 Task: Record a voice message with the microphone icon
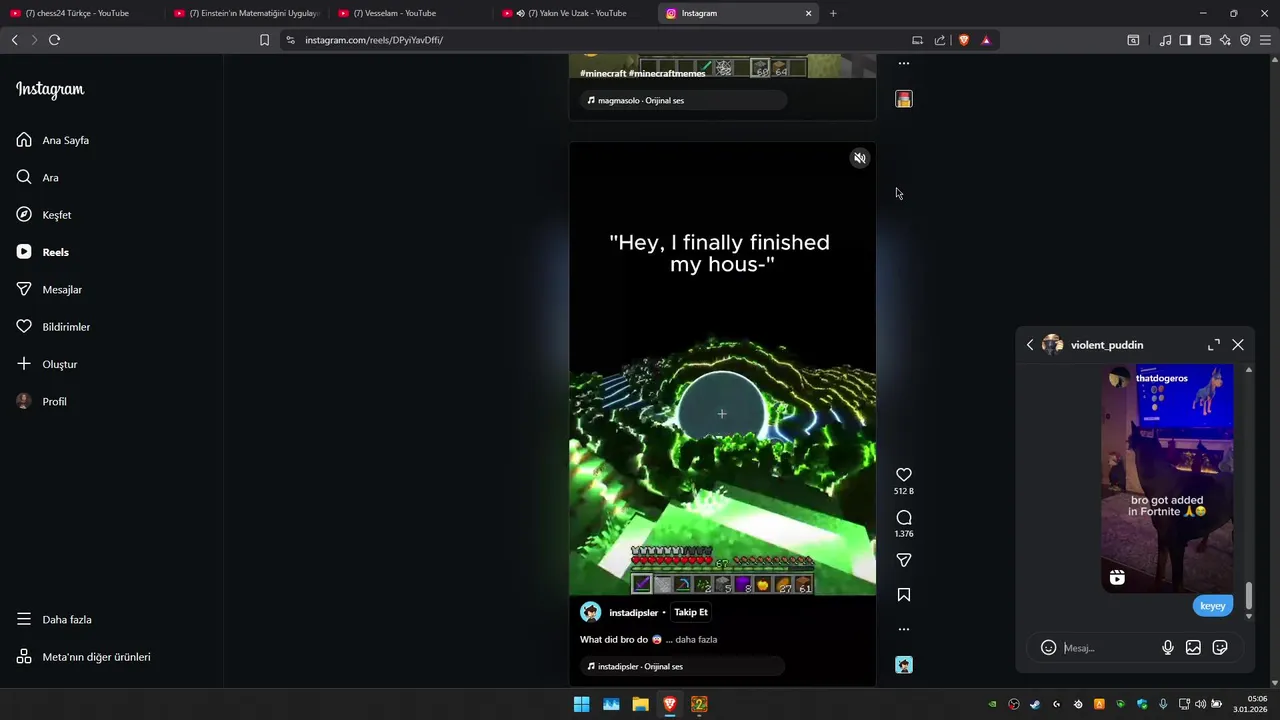1167,648
